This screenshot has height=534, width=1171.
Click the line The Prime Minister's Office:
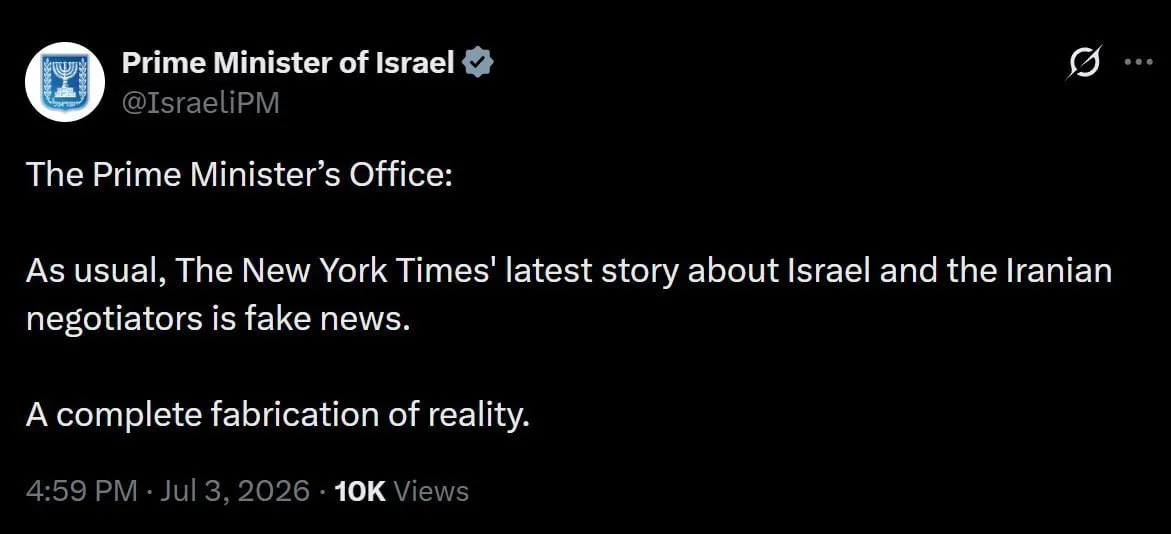coord(239,175)
